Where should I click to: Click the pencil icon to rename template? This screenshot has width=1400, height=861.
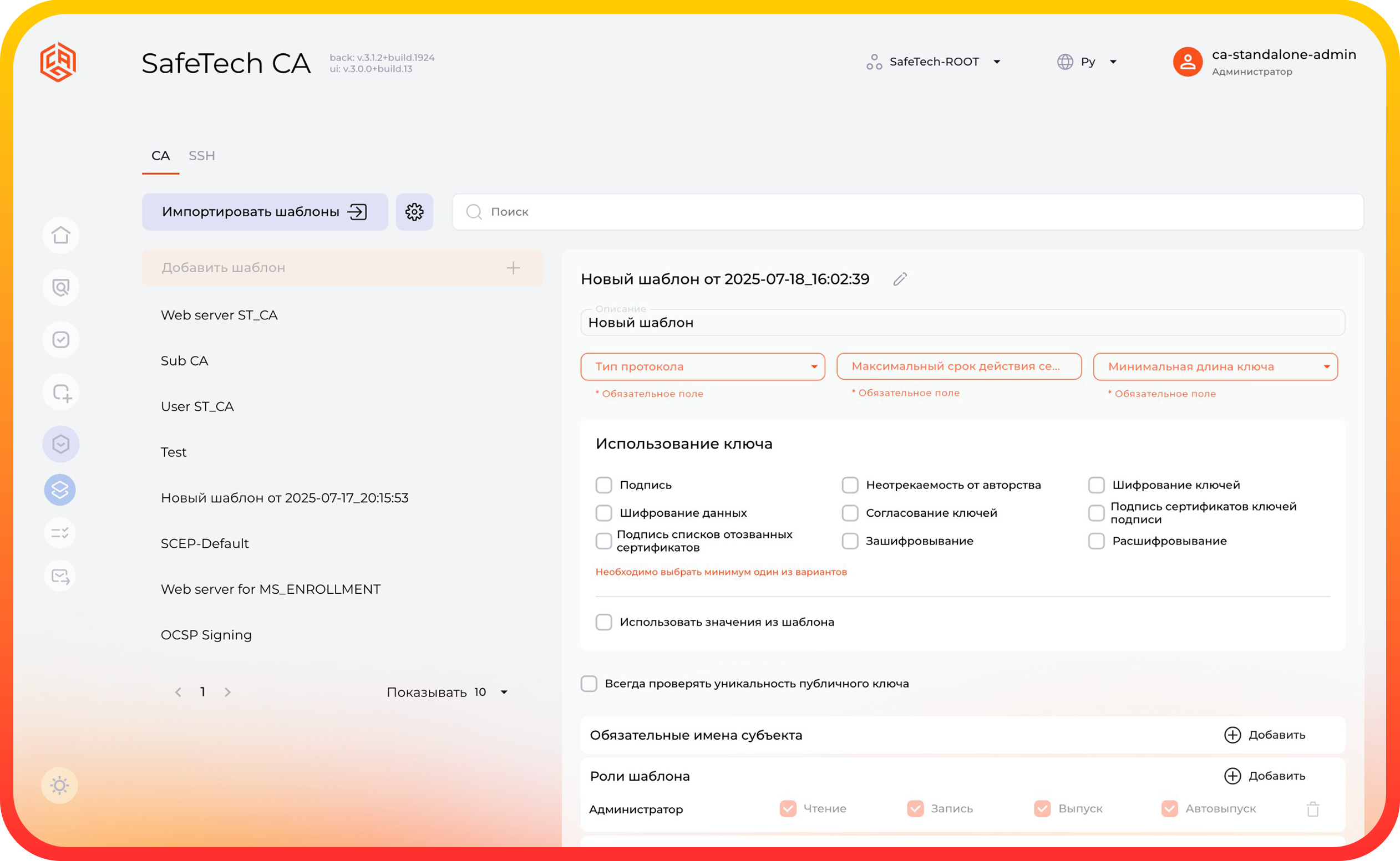tap(900, 279)
